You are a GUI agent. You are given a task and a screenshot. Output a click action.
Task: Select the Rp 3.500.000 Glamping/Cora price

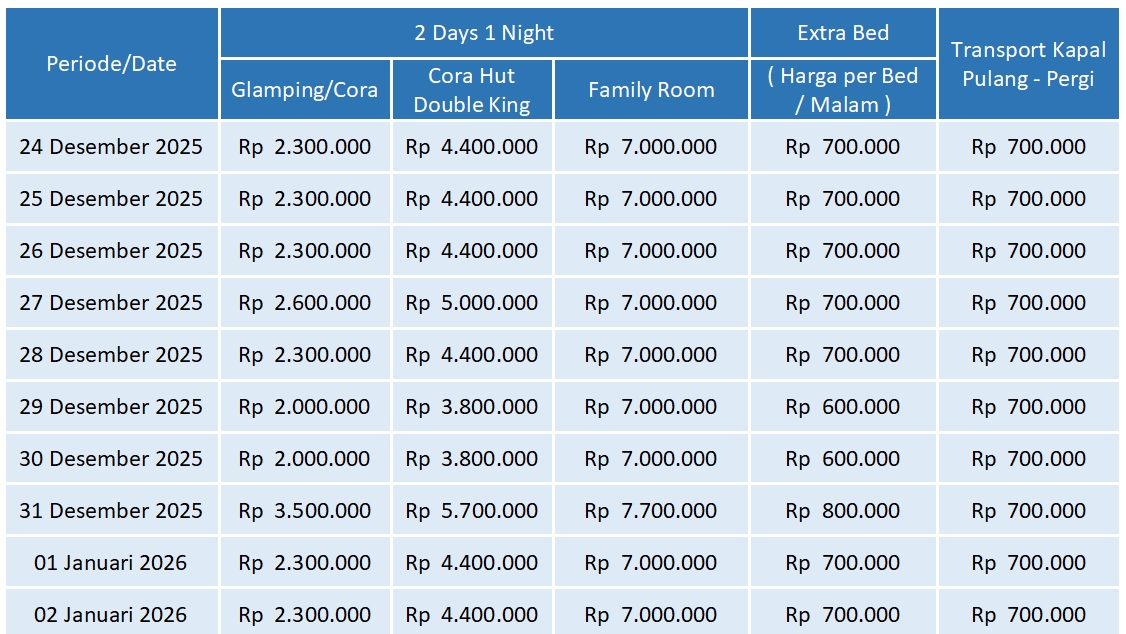coord(305,511)
